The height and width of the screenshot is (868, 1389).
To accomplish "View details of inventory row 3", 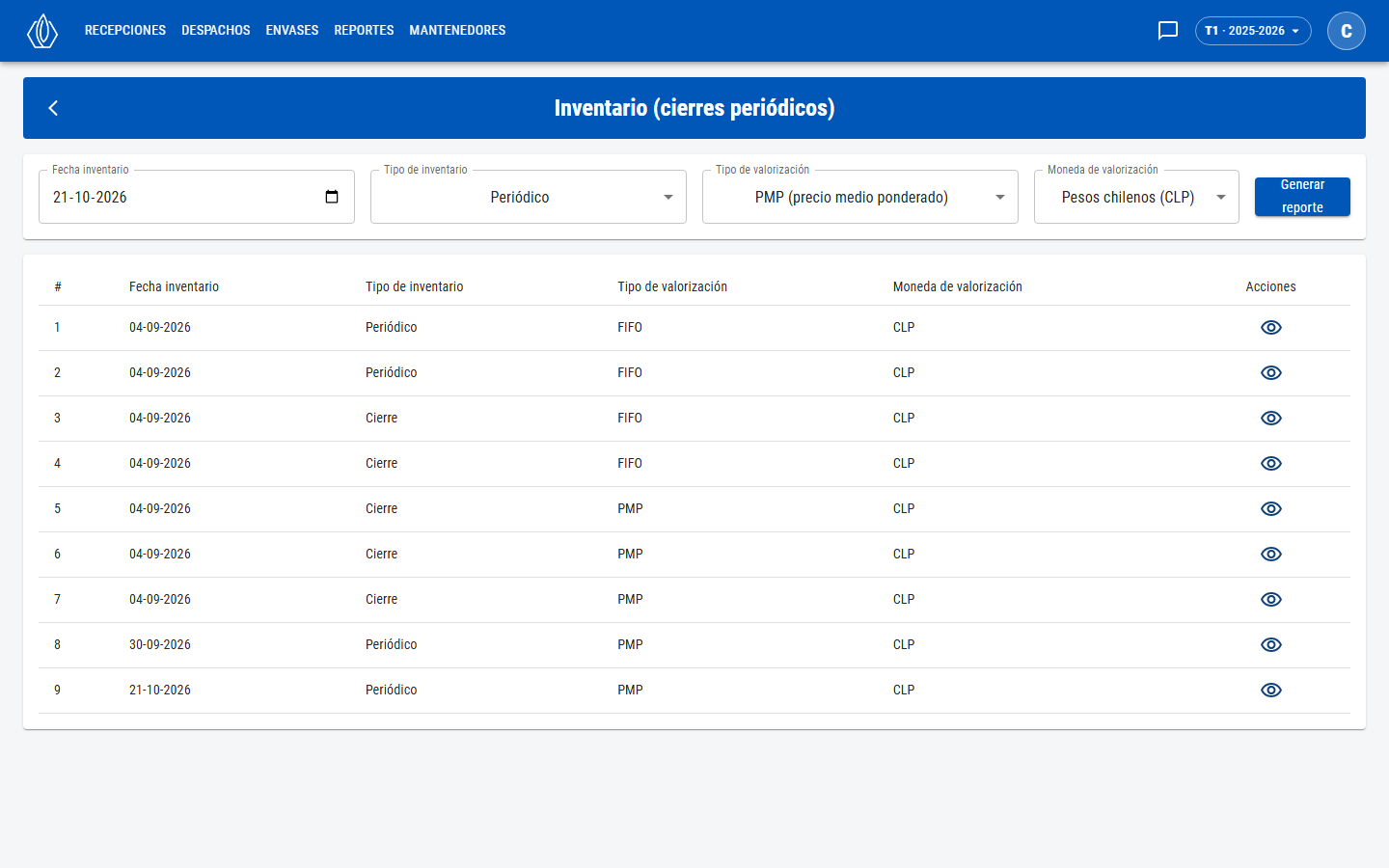I will (x=1271, y=419).
